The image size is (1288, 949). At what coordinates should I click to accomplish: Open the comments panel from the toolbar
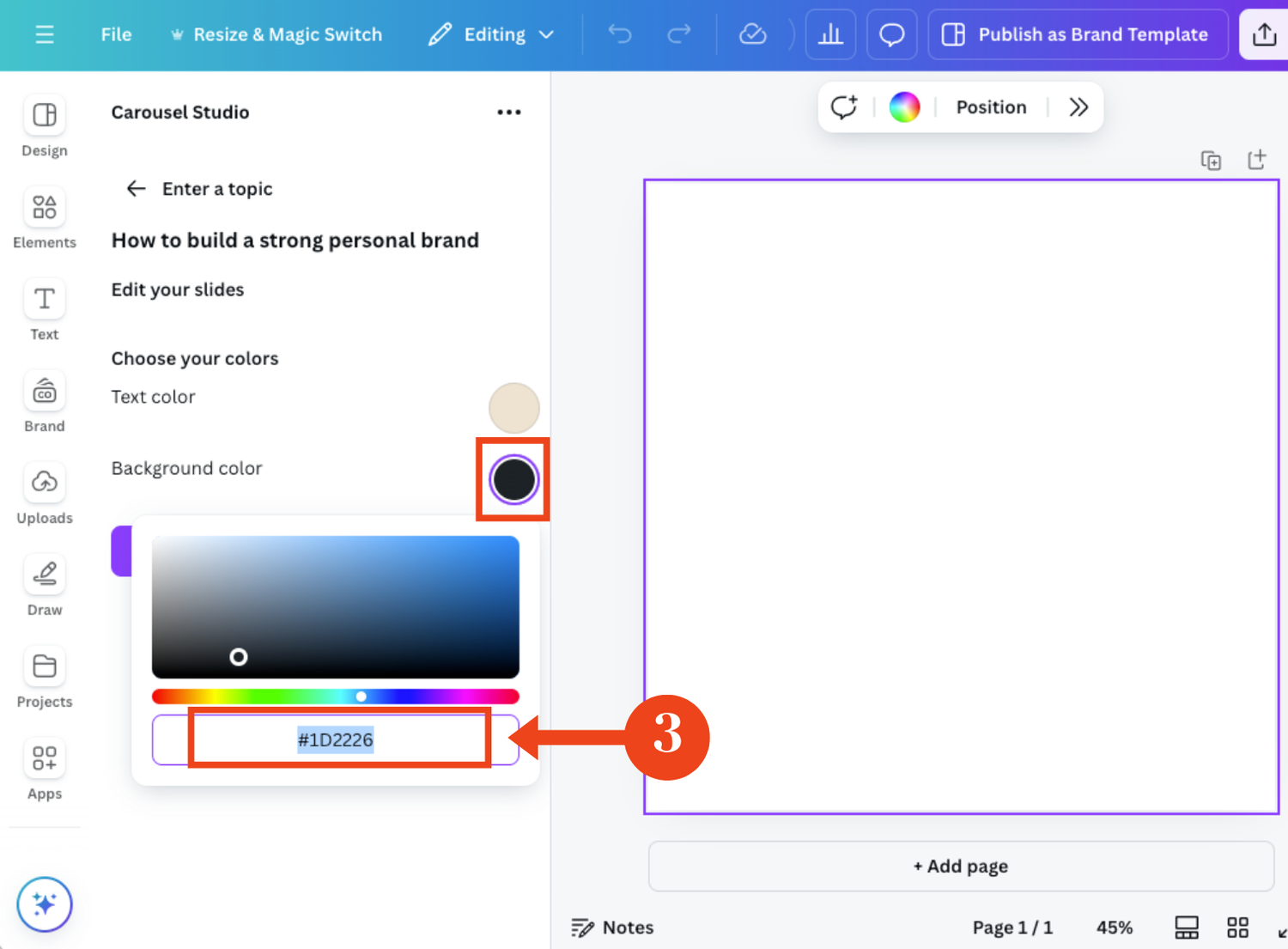tap(891, 34)
